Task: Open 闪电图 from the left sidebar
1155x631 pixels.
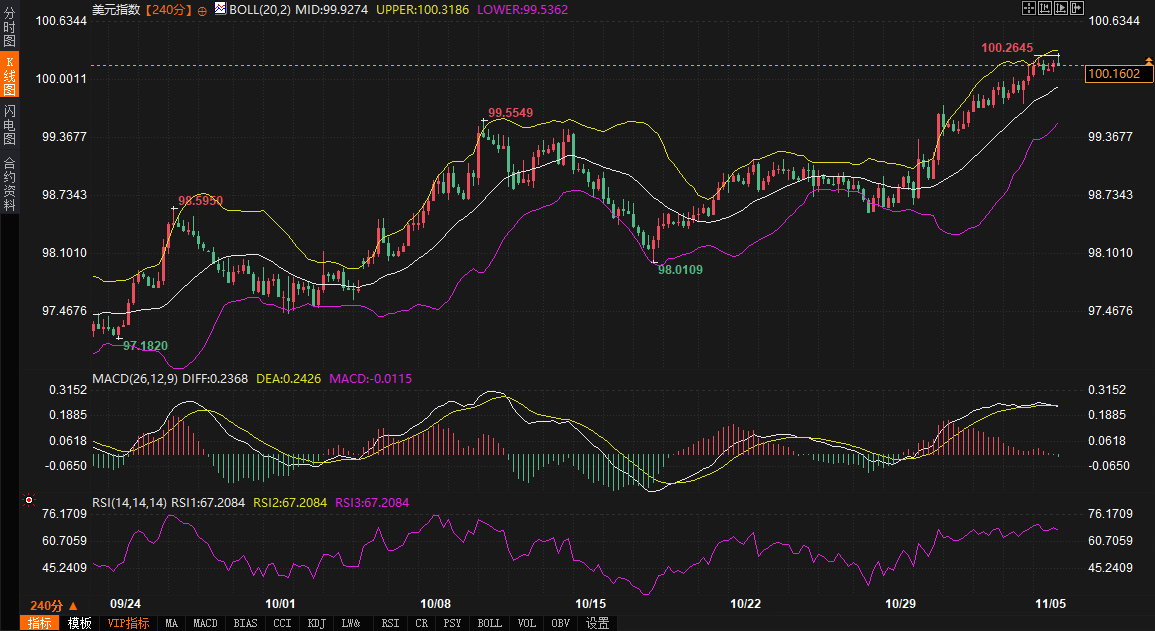Action: pyautogui.click(x=9, y=125)
